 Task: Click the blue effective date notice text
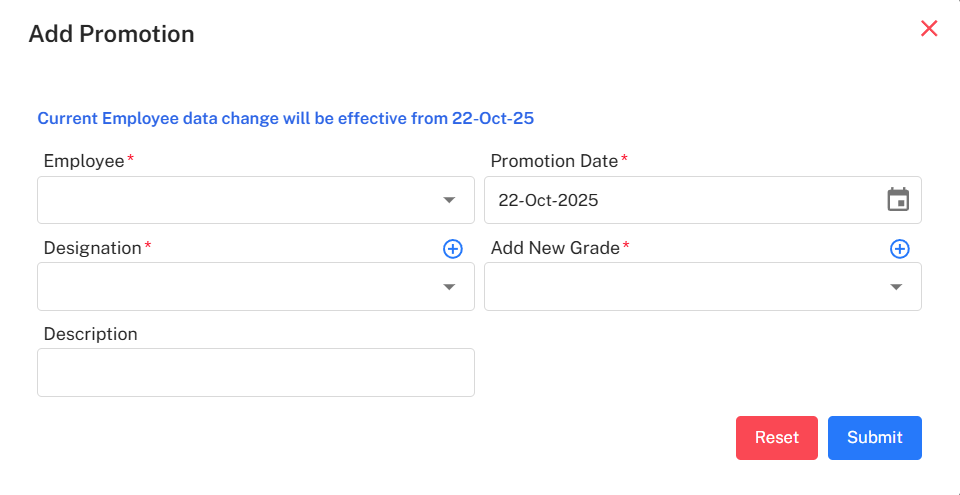pyautogui.click(x=285, y=118)
